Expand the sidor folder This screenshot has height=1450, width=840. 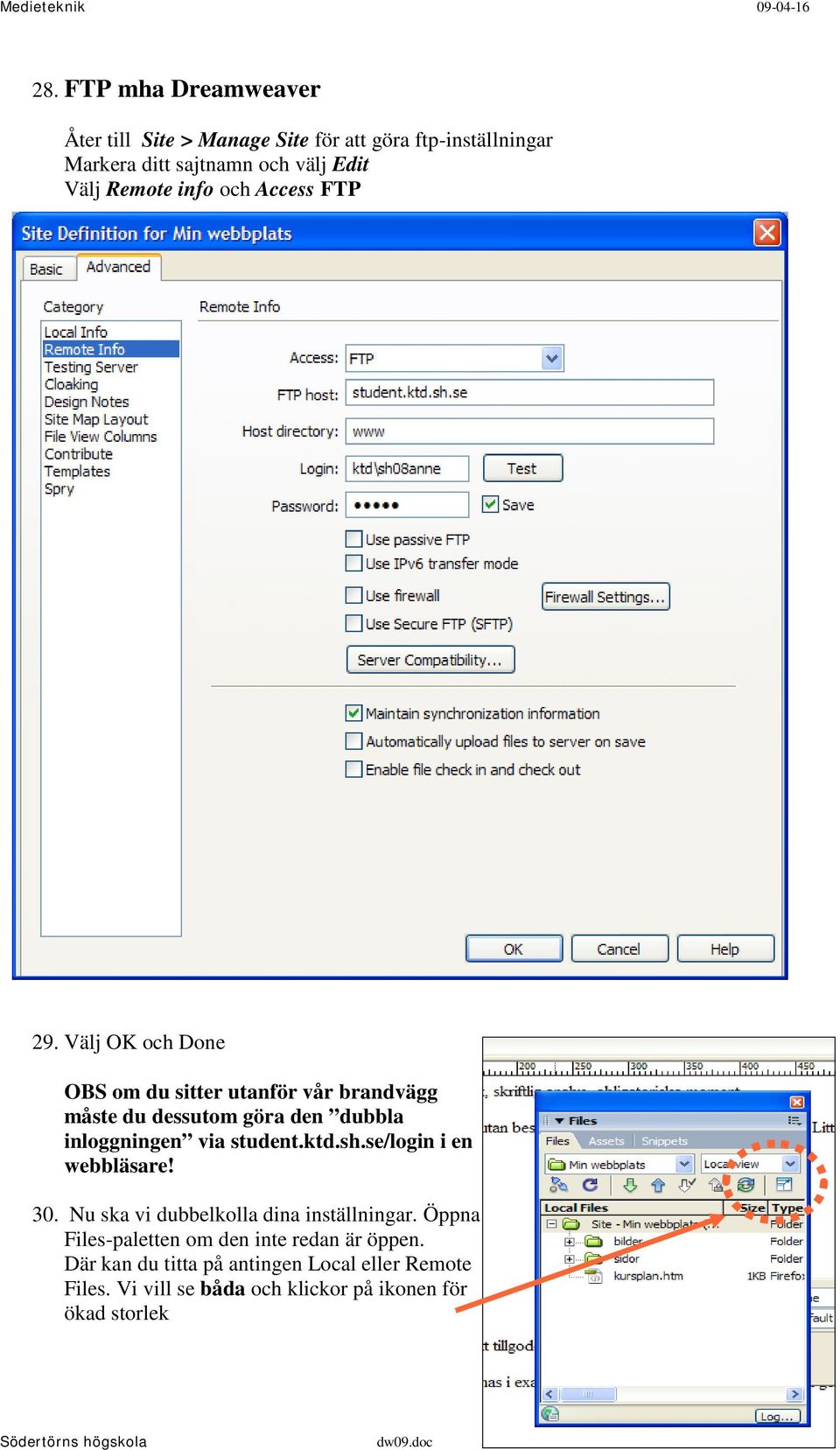(570, 1259)
